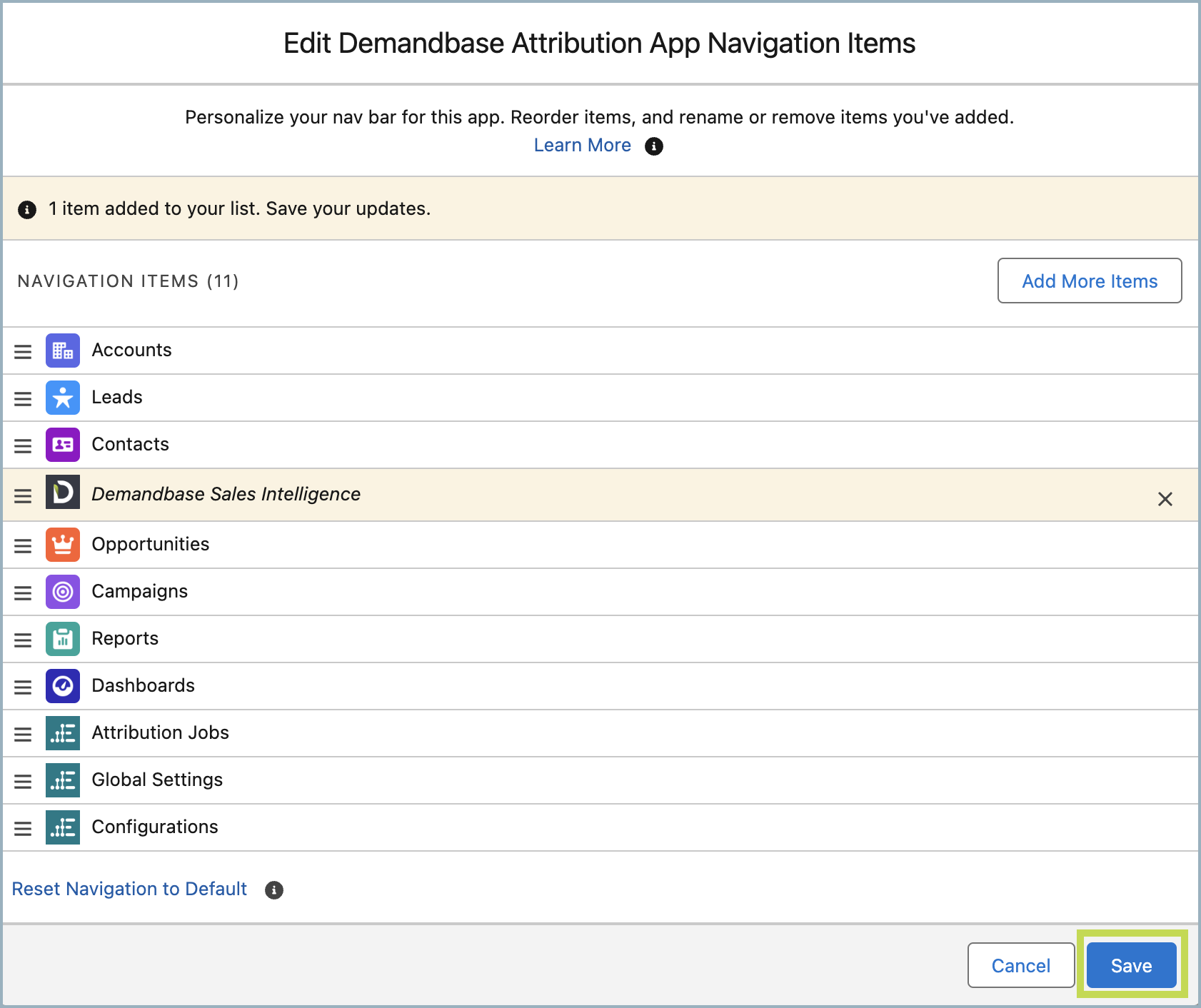This screenshot has width=1201, height=1008.
Task: Click info icon beside Reset Navigation to Default
Action: coord(274,890)
